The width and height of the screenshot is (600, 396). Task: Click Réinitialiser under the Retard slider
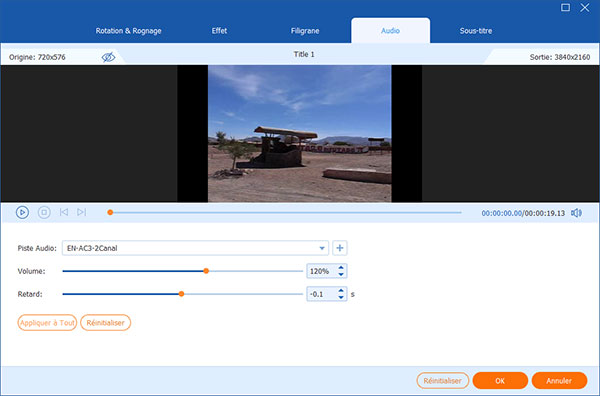(x=106, y=323)
